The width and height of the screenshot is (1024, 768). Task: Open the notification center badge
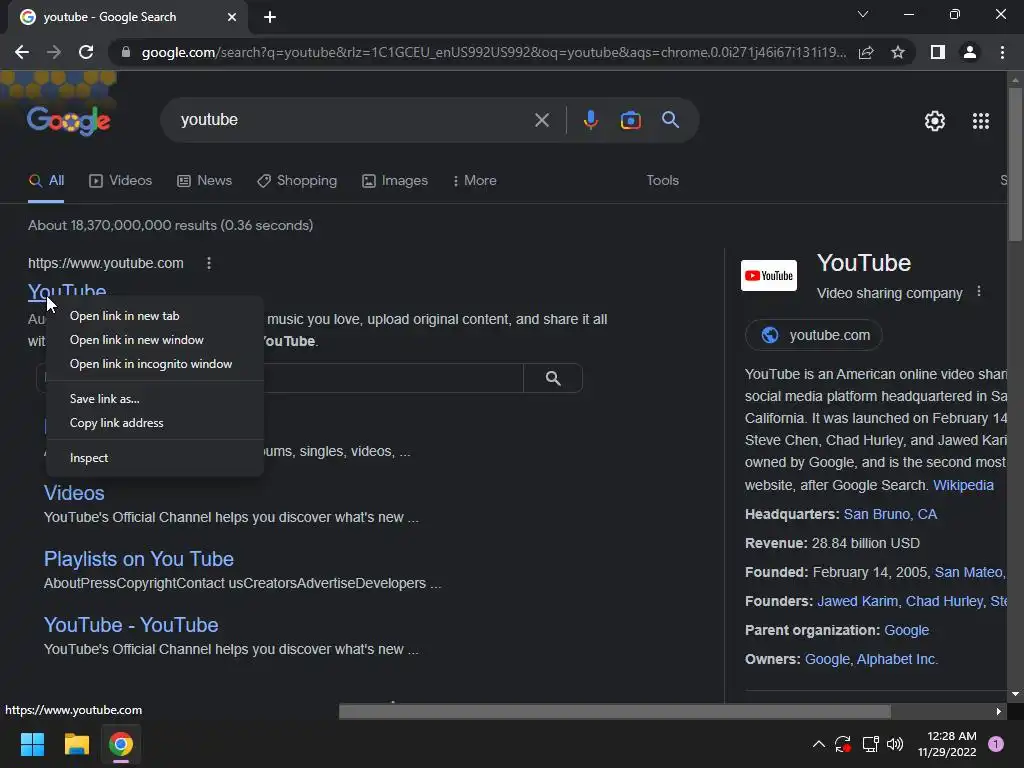[x=996, y=744]
